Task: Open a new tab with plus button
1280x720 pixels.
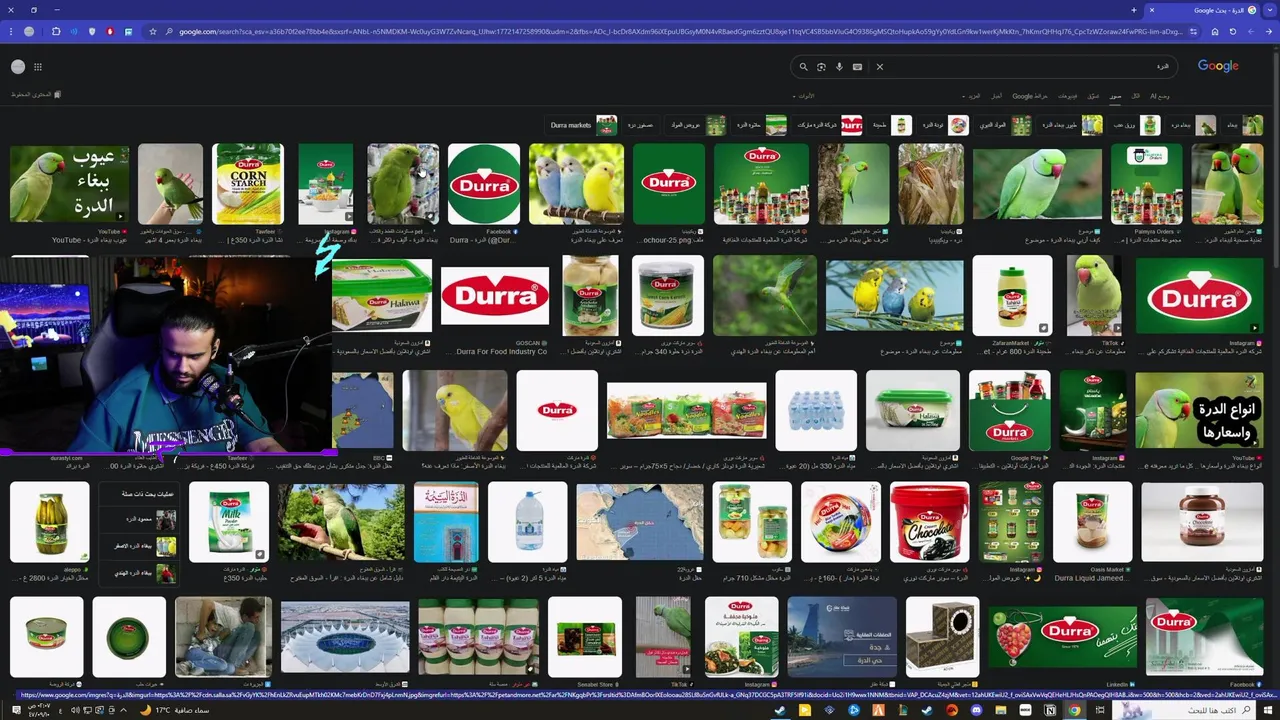Action: tap(1133, 10)
